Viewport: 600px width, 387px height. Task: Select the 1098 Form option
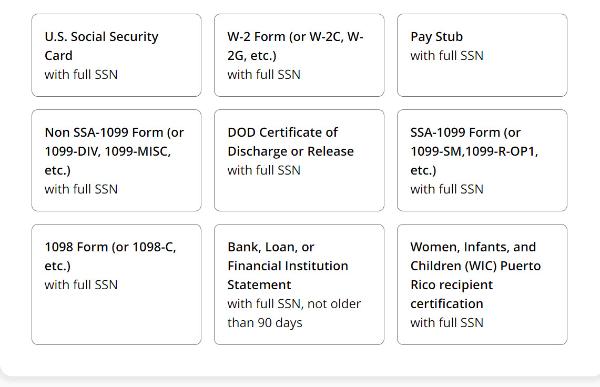(x=116, y=284)
